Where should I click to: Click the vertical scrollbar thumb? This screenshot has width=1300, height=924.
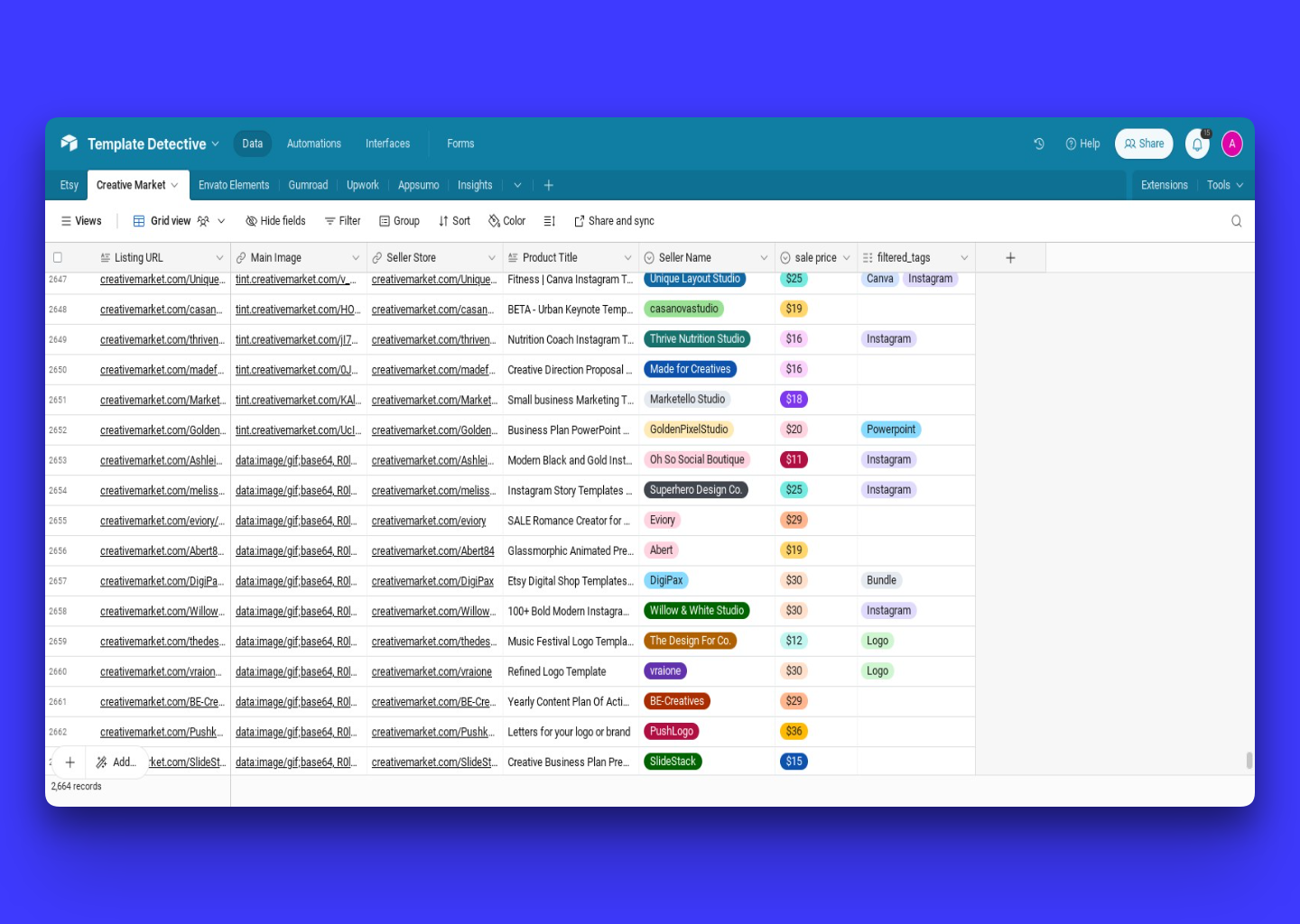coord(1249,760)
